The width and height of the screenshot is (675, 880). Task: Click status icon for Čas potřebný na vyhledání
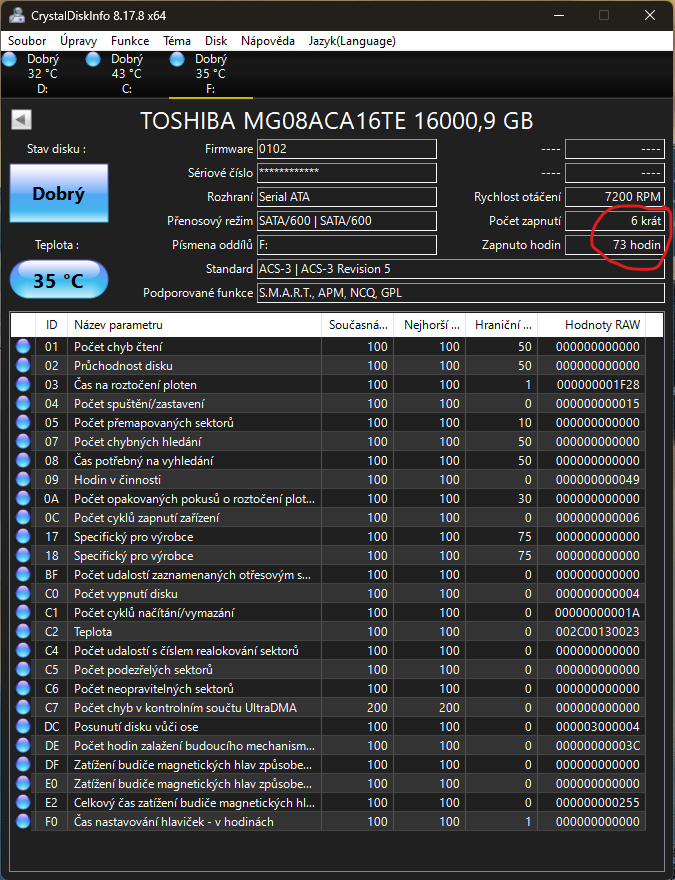(23, 460)
